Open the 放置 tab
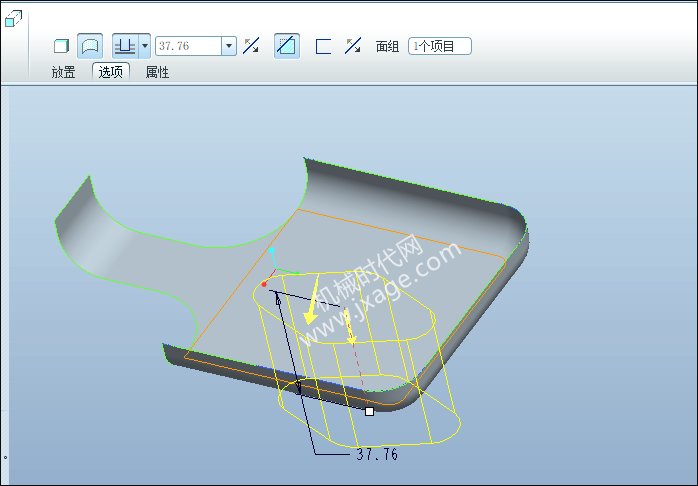The image size is (698, 486). (x=63, y=72)
